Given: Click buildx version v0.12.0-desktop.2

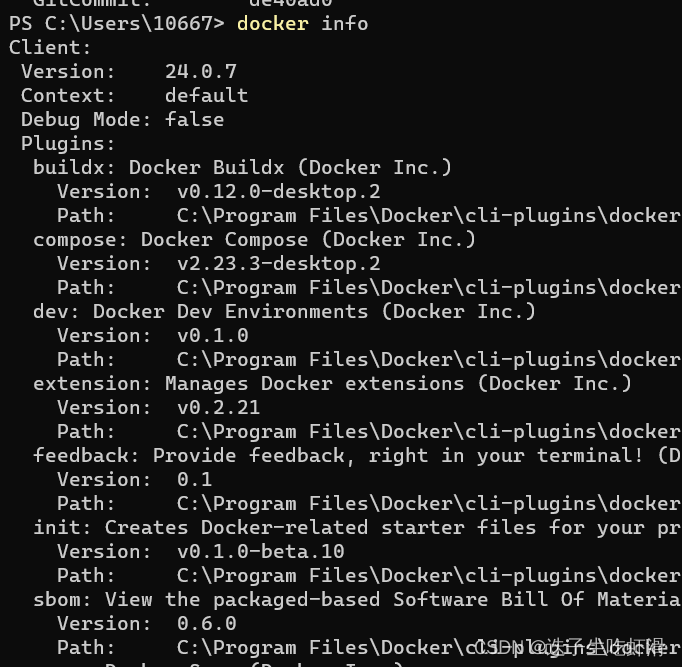Looking at the screenshot, I should 278,192.
